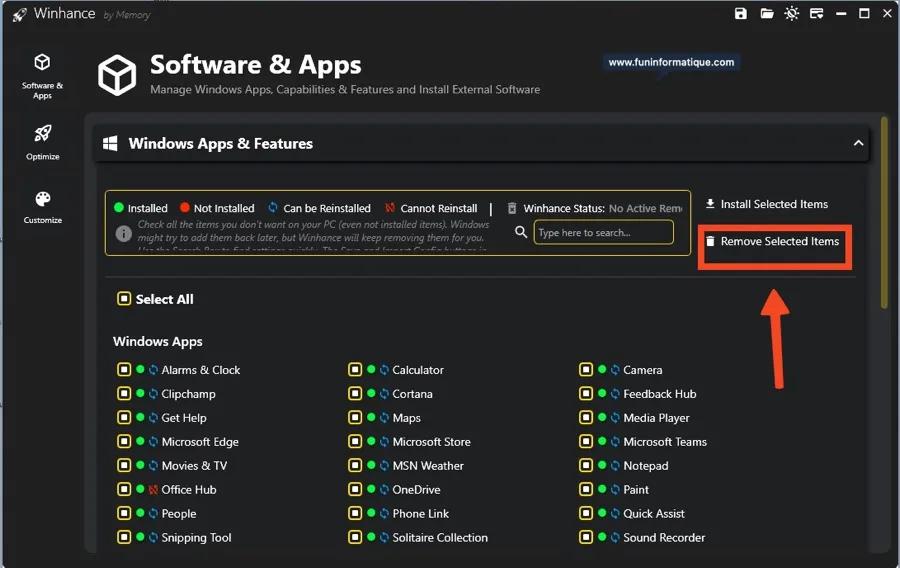Open the import config folder icon
The width and height of the screenshot is (900, 568).
tap(767, 13)
